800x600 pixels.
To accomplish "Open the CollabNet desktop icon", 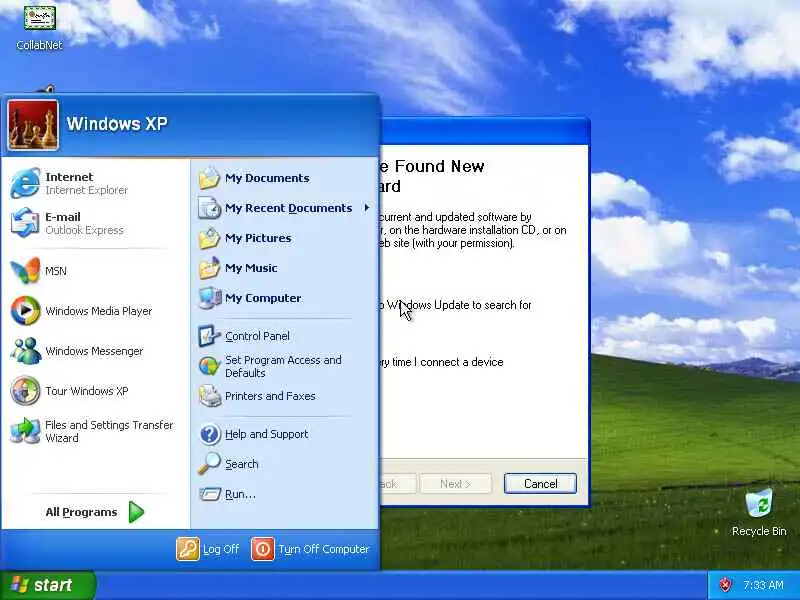I will click(39, 18).
